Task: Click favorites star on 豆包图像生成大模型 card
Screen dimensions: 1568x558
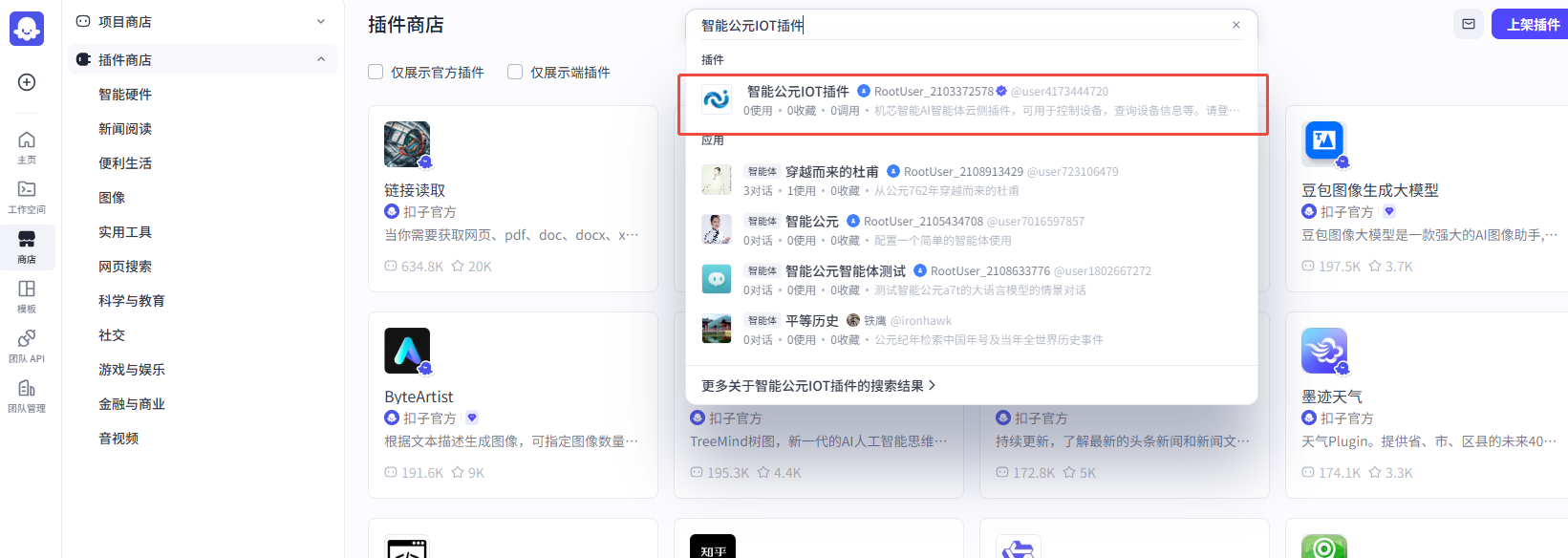Action: 1375,267
